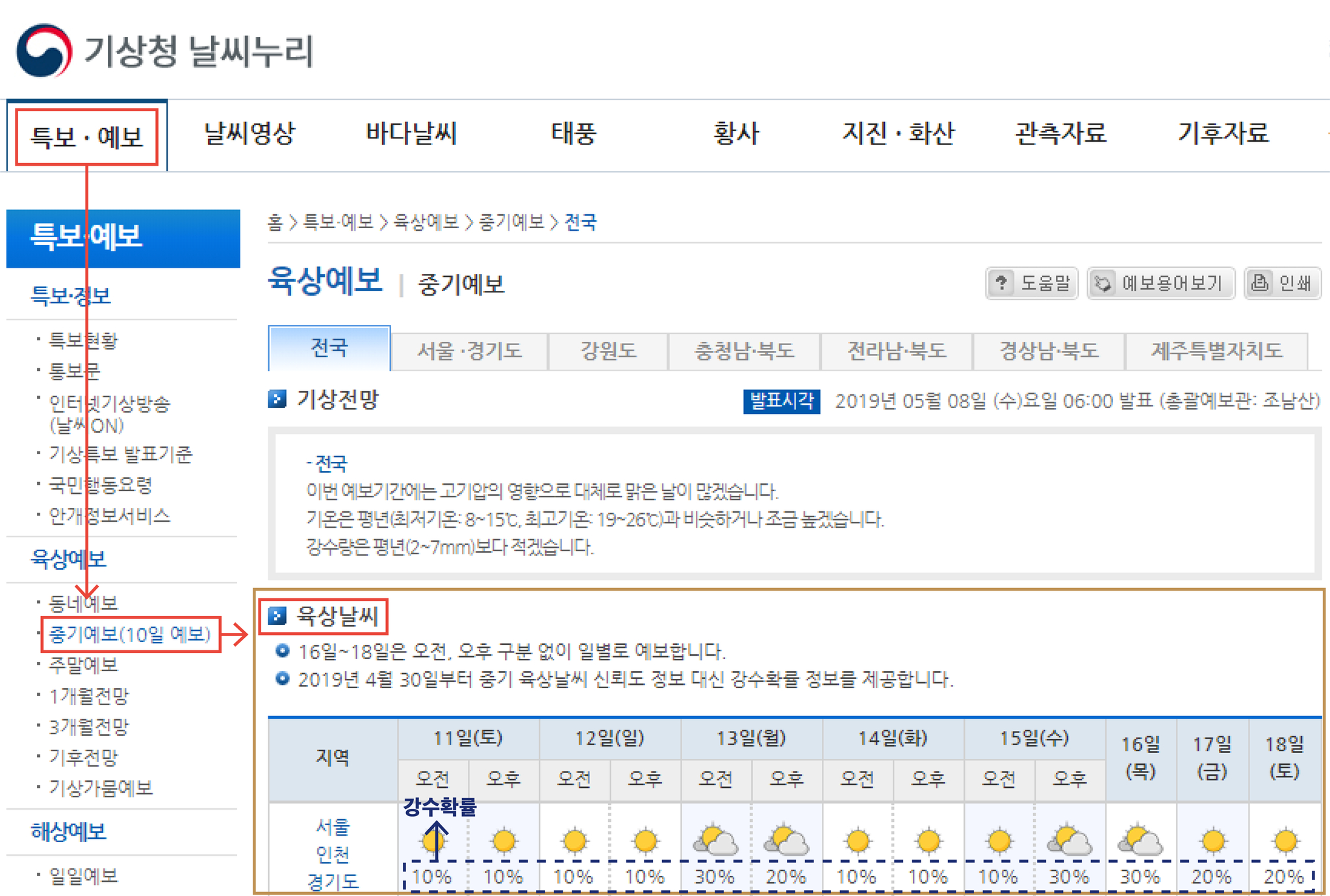Open the 바다날씨 menu item
This screenshot has height=896, width=1330.
point(411,134)
